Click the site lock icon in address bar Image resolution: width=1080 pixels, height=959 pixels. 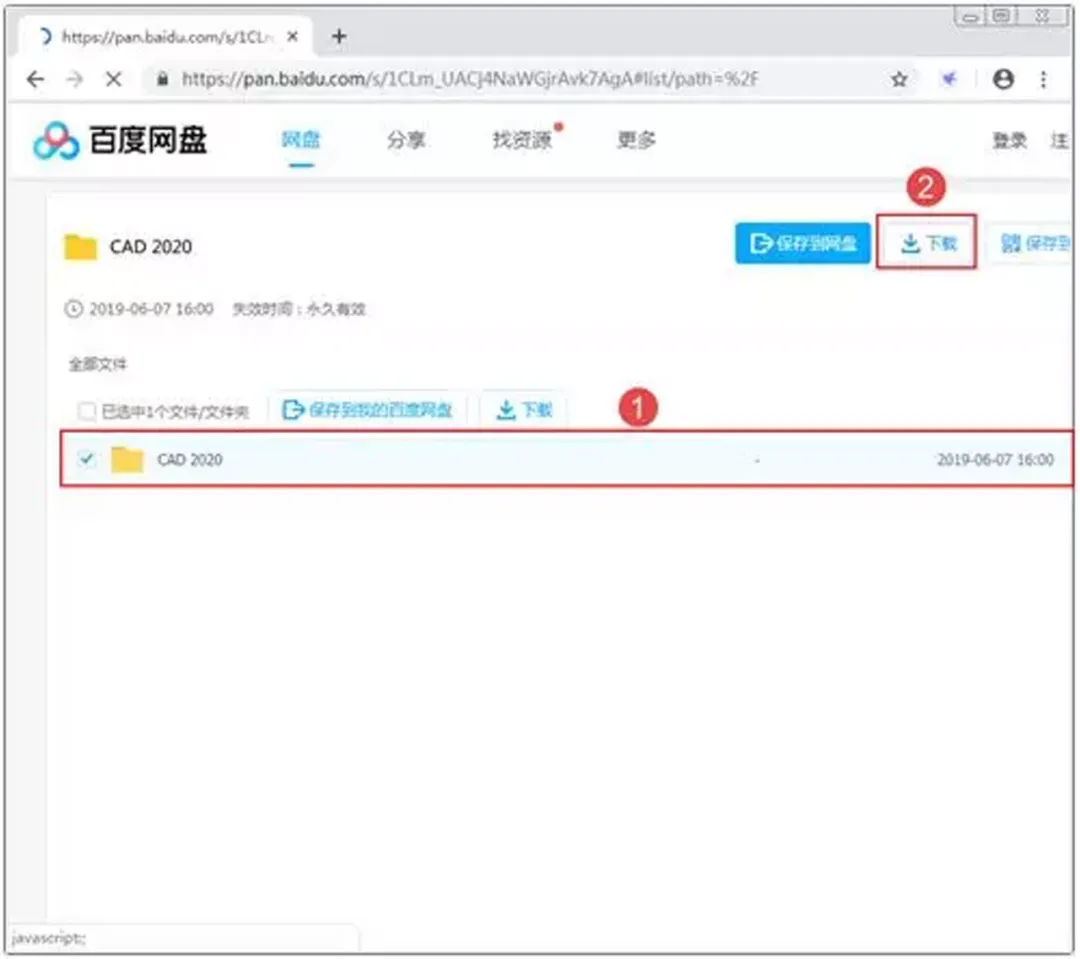click(163, 79)
